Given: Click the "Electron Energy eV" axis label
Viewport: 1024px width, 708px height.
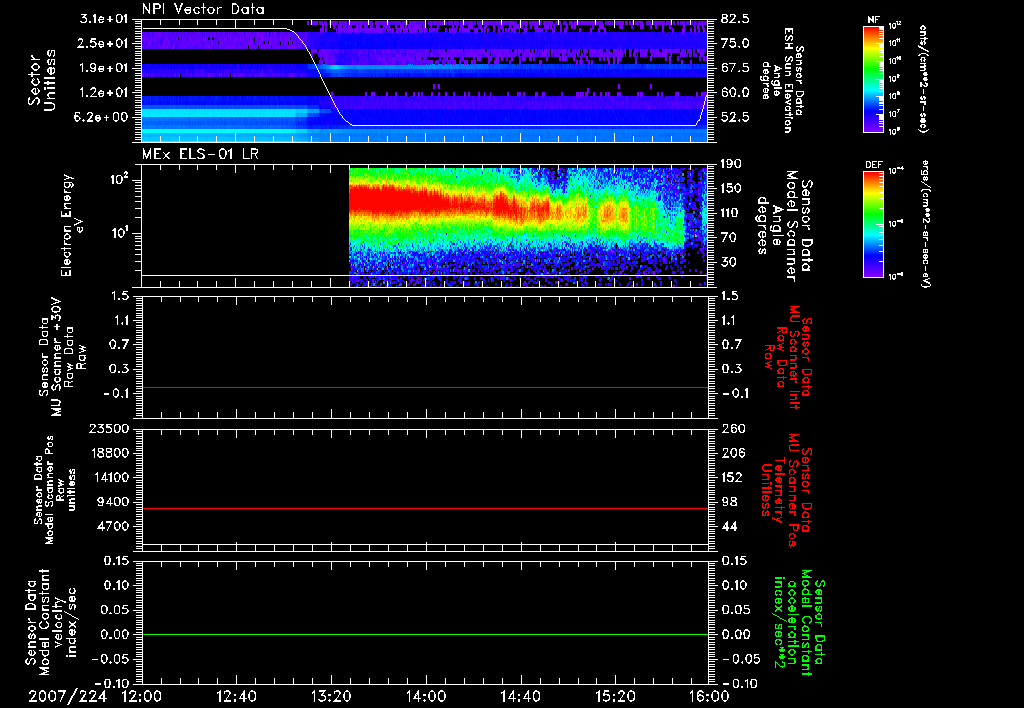Looking at the screenshot, I should (71, 225).
